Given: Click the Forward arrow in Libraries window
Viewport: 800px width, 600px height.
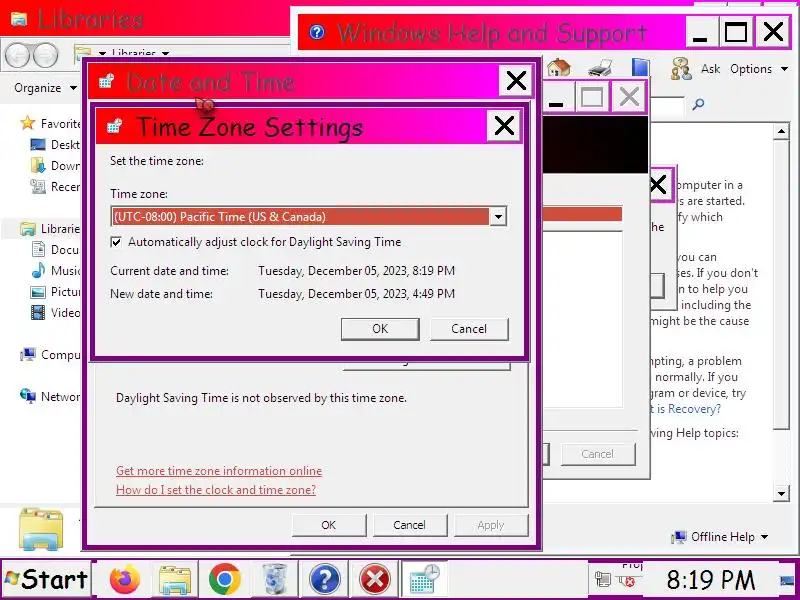Looking at the screenshot, I should (45, 55).
